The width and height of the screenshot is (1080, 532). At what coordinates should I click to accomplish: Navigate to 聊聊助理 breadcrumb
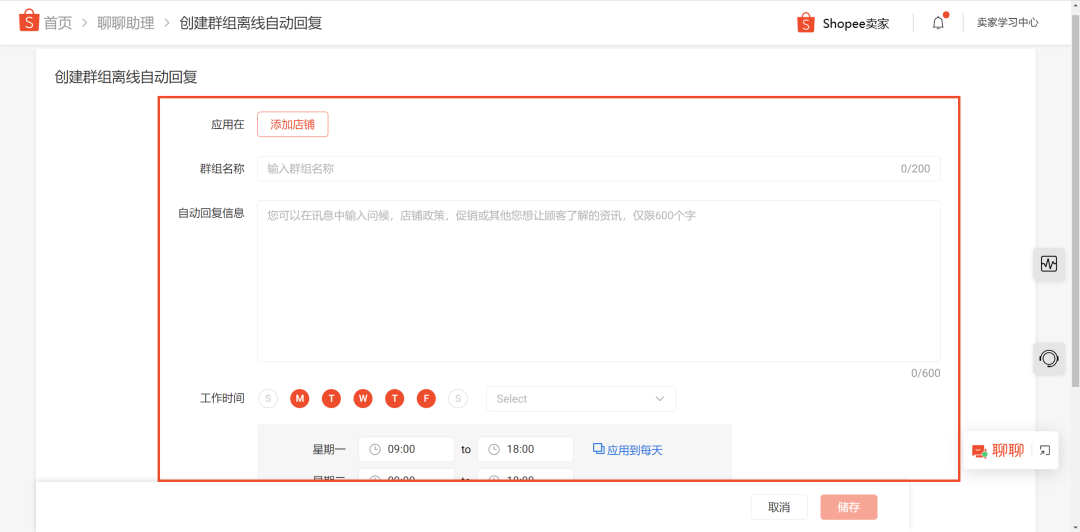click(125, 23)
